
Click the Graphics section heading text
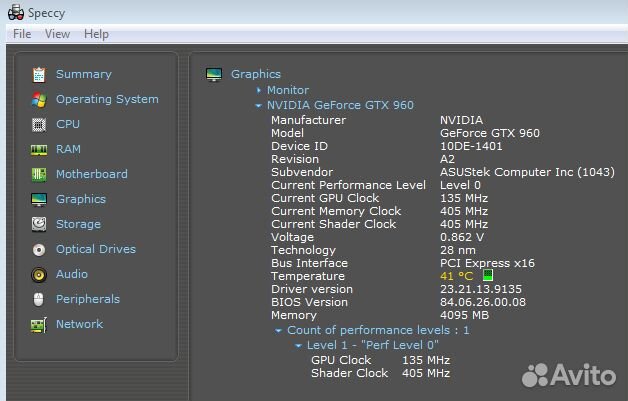pos(256,74)
